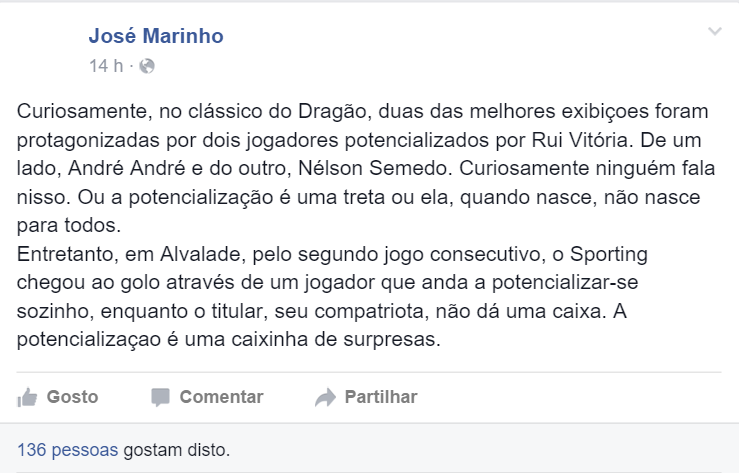Click the globe public privacy icon
Viewport: 739px width, 473px height.
[147, 67]
